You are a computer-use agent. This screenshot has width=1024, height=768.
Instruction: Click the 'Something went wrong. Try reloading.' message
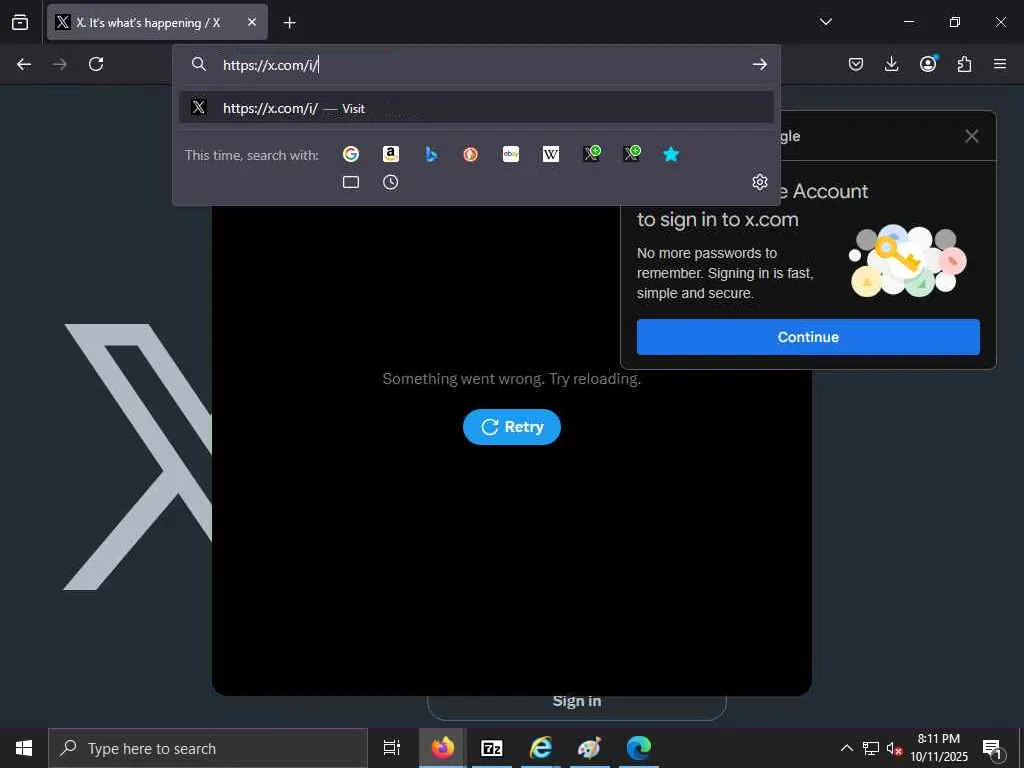coord(511,379)
